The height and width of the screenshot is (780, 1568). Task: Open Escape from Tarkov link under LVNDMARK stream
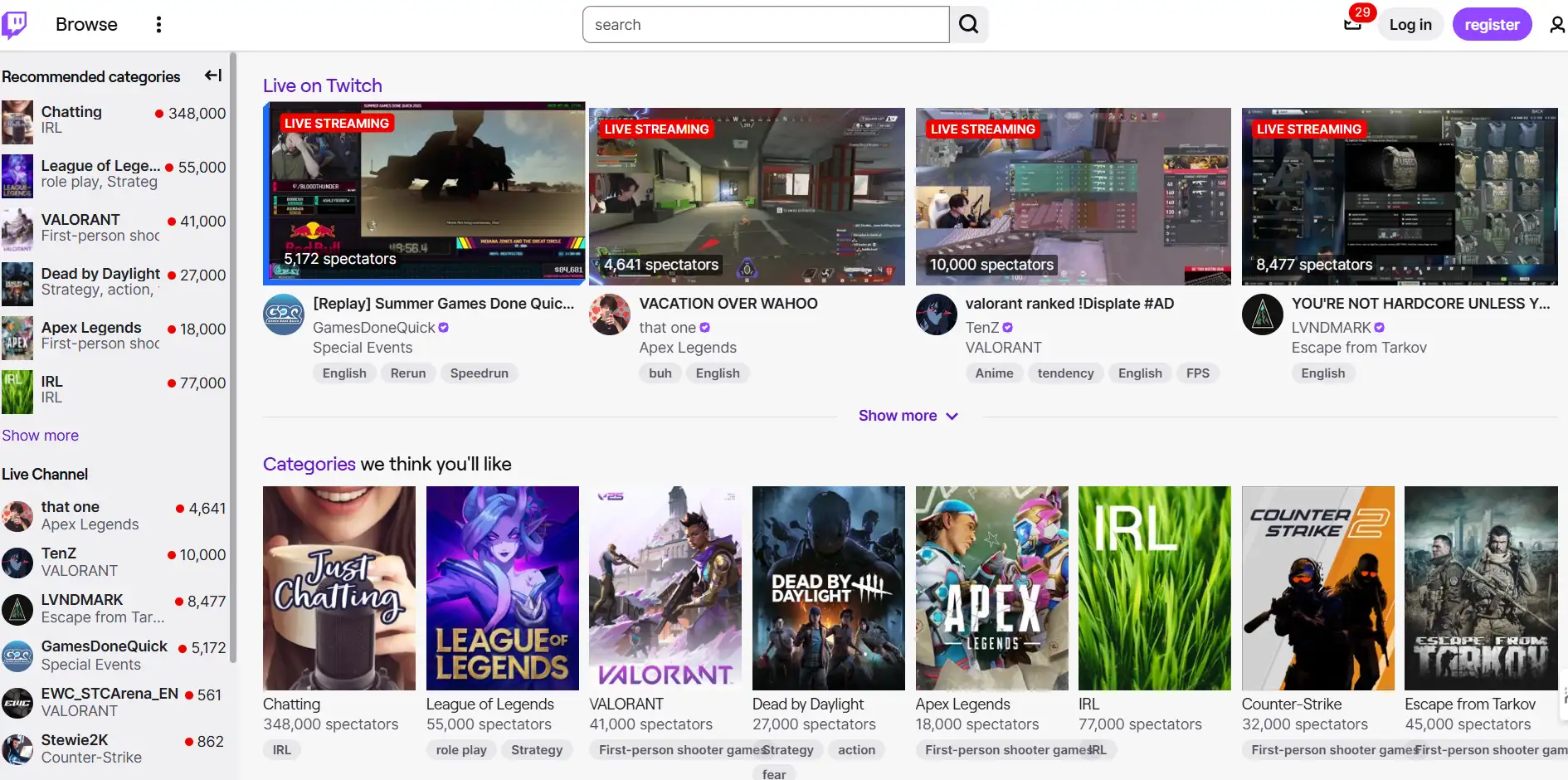[x=1359, y=348]
